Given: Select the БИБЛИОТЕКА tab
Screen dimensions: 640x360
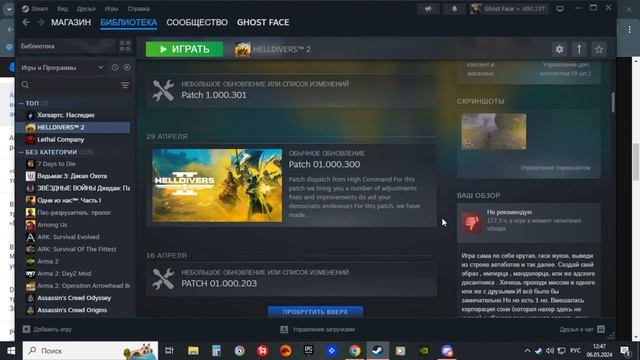Looking at the screenshot, I should [x=129, y=22].
